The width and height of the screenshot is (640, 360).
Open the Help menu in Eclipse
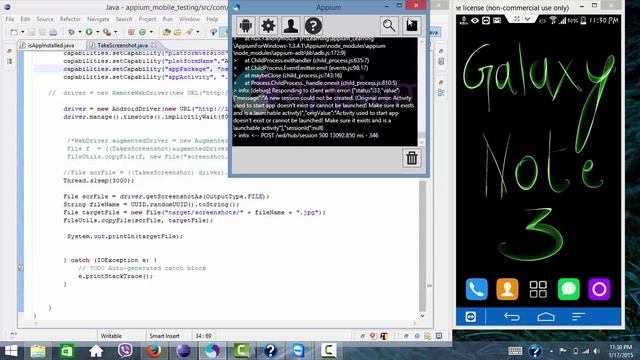(212, 19)
